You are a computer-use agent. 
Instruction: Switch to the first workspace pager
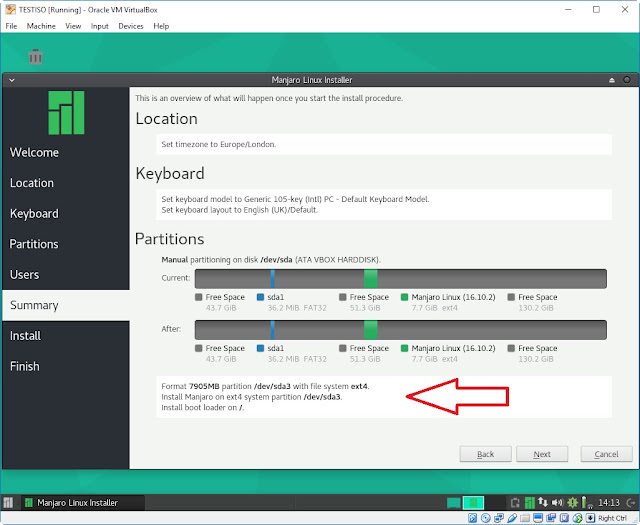coord(453,503)
